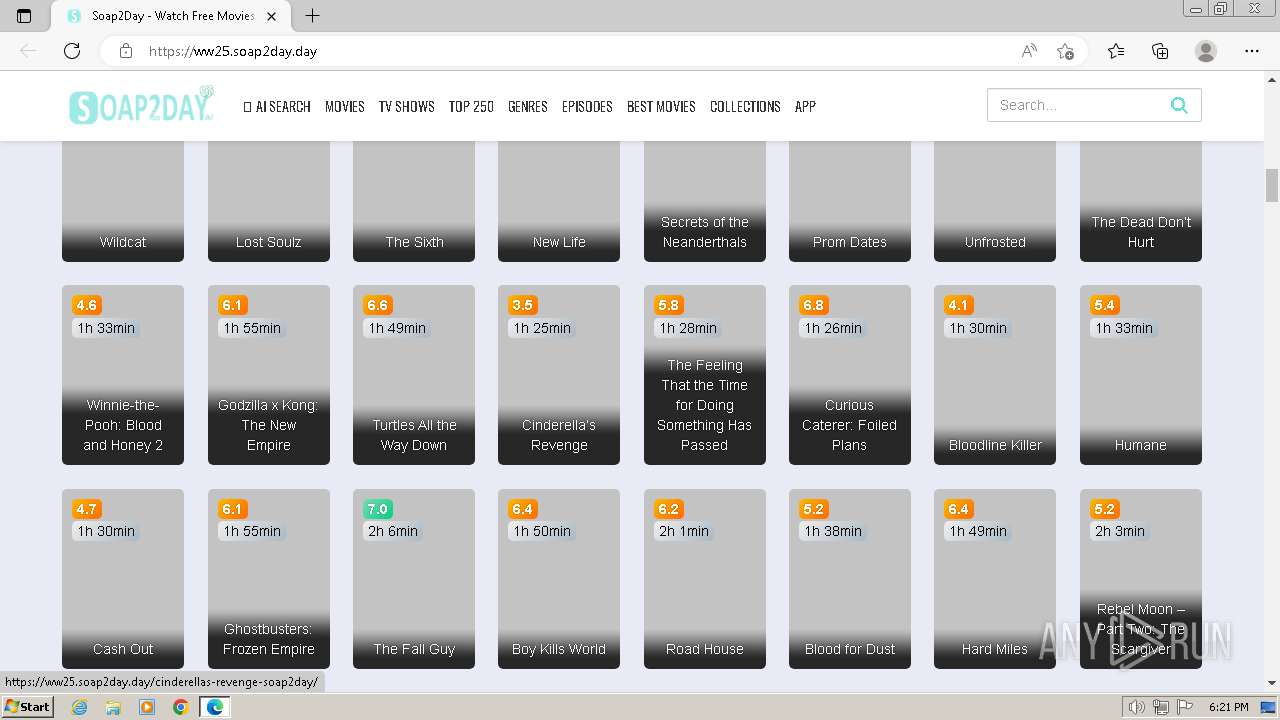Open the Boy Kills World card
The image size is (1280, 720).
[x=559, y=579]
